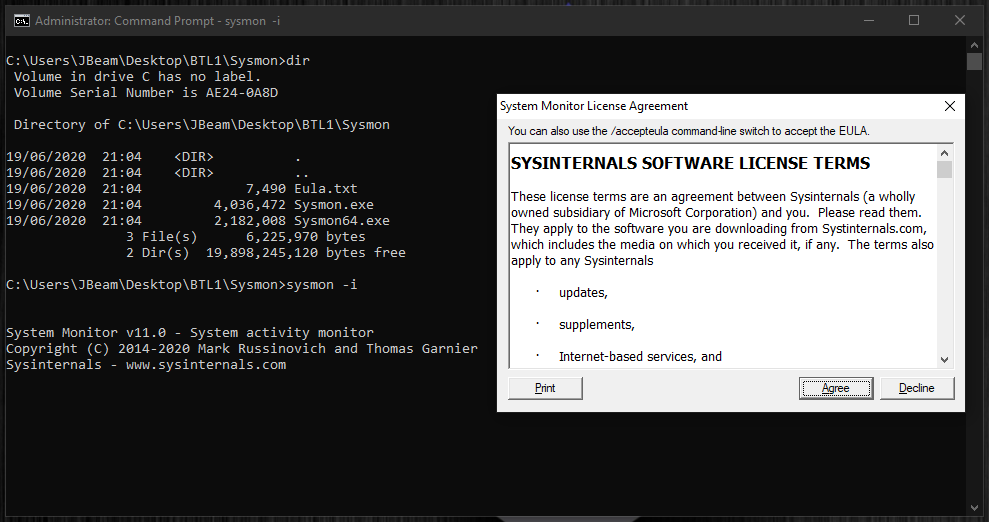Click Command Prompt scrollbar down arrow
The height and width of the screenshot is (522, 989).
pos(974,508)
